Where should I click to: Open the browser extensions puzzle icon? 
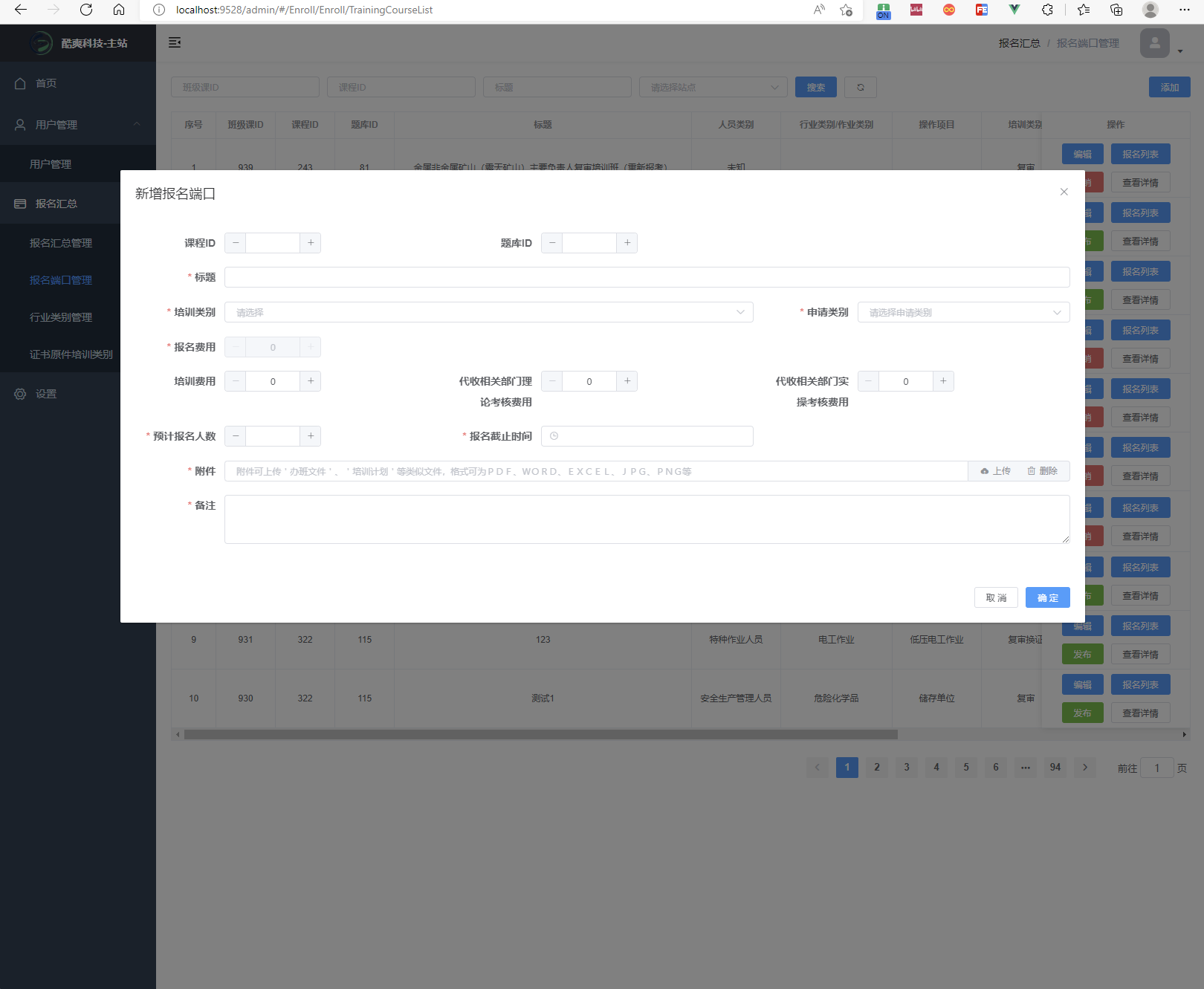pyautogui.click(x=1047, y=10)
